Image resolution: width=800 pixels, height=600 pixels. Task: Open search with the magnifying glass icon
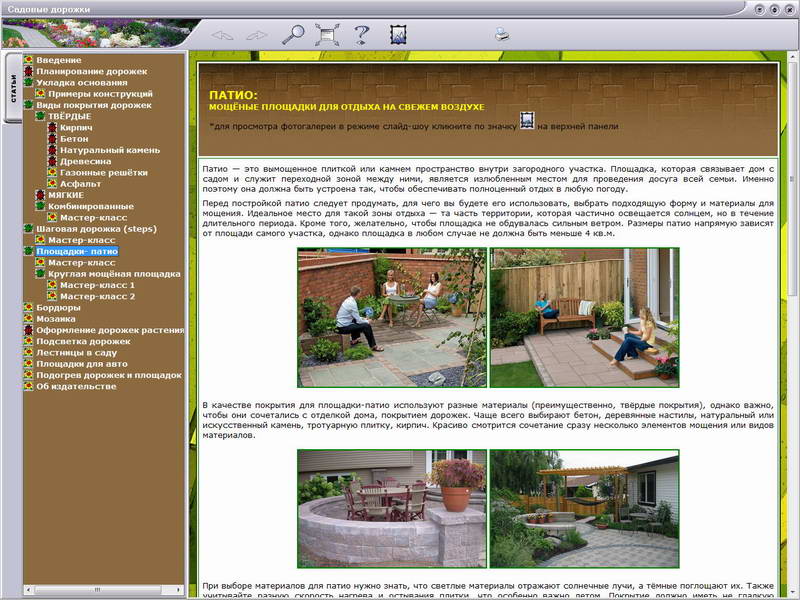tap(293, 35)
